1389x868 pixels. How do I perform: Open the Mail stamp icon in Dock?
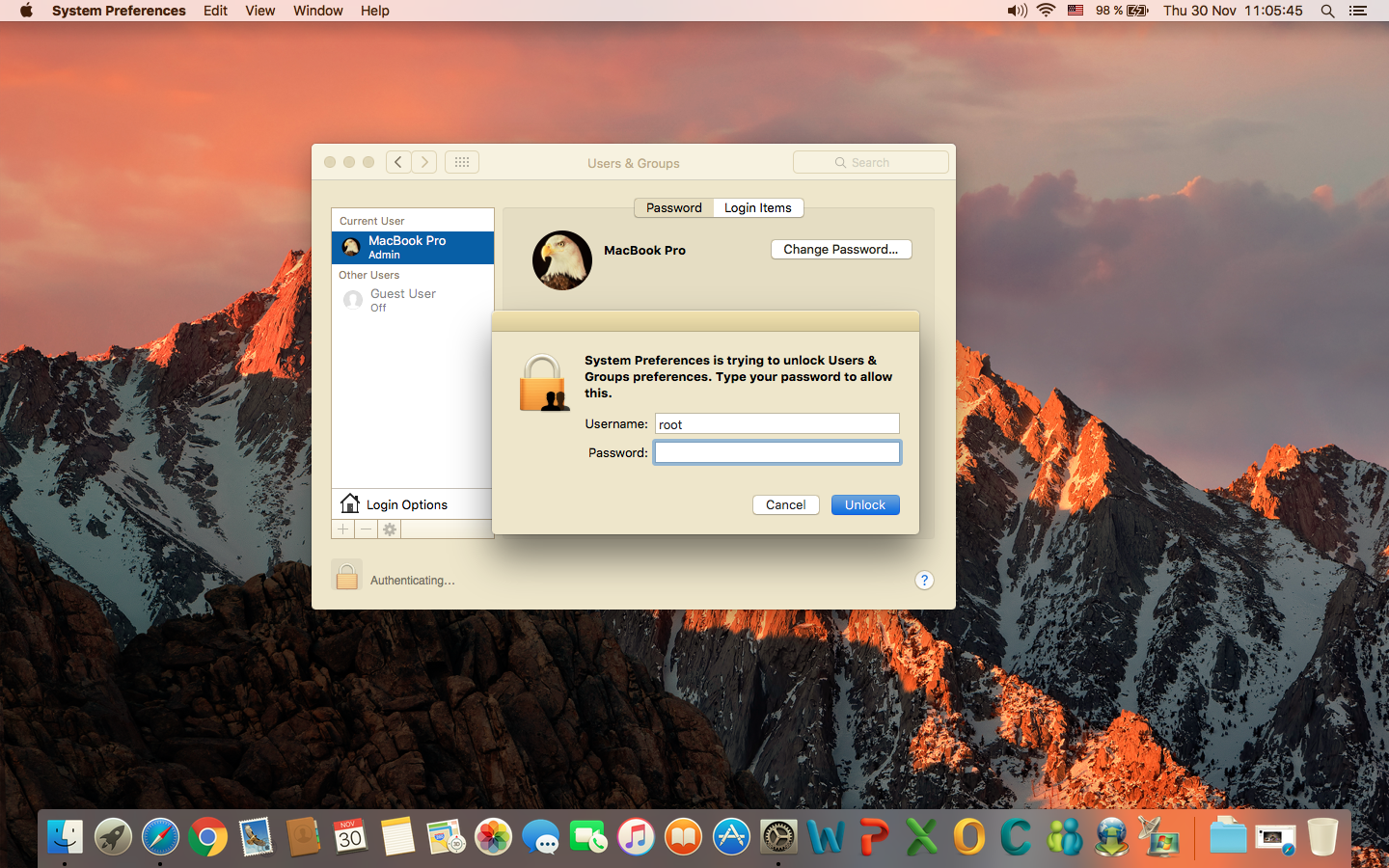pyautogui.click(x=256, y=836)
